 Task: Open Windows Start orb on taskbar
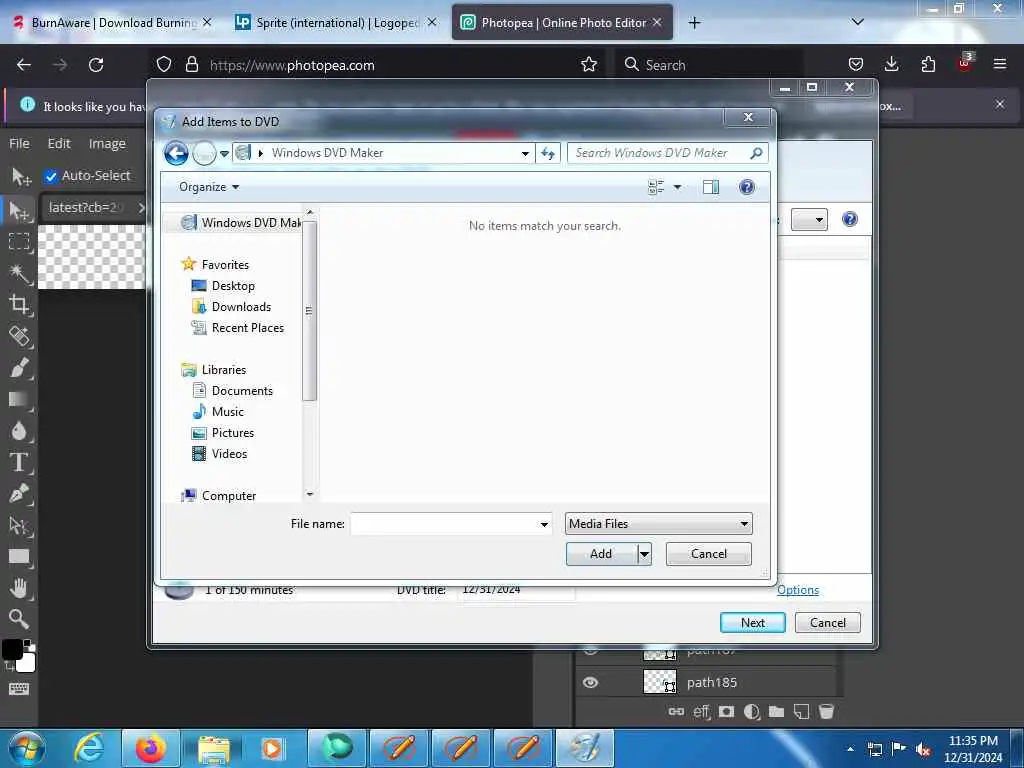click(27, 748)
